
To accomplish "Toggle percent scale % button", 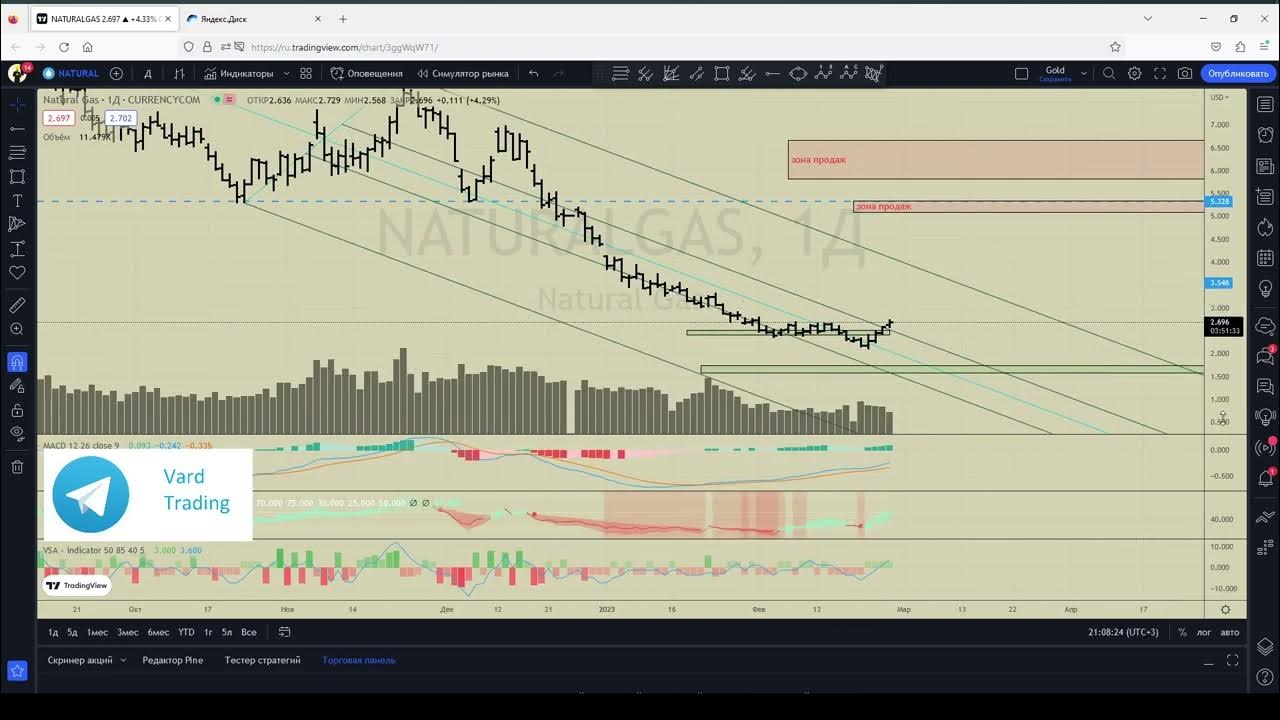I will (1182, 632).
